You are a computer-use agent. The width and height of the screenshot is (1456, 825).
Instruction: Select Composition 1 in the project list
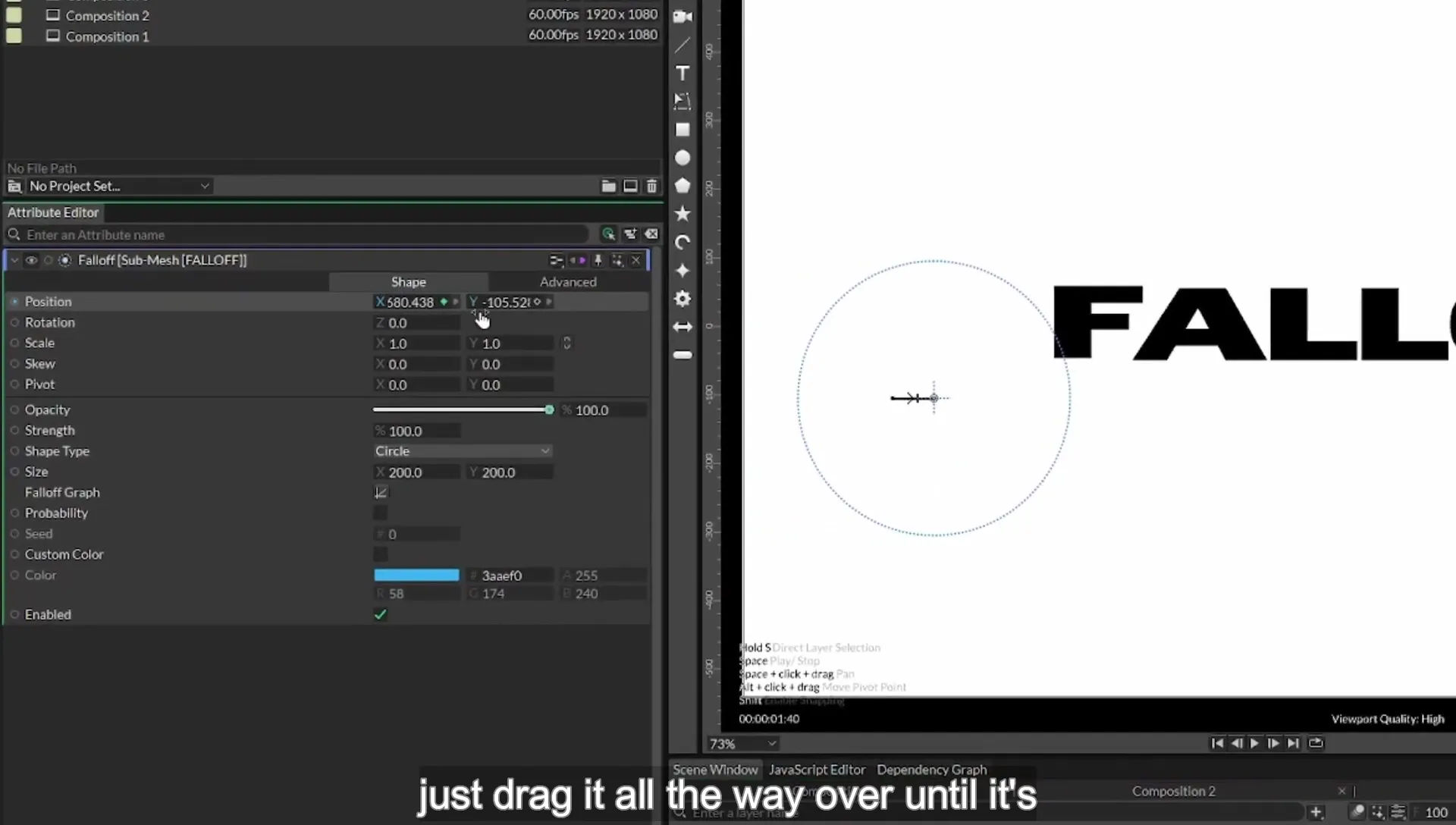pyautogui.click(x=107, y=36)
